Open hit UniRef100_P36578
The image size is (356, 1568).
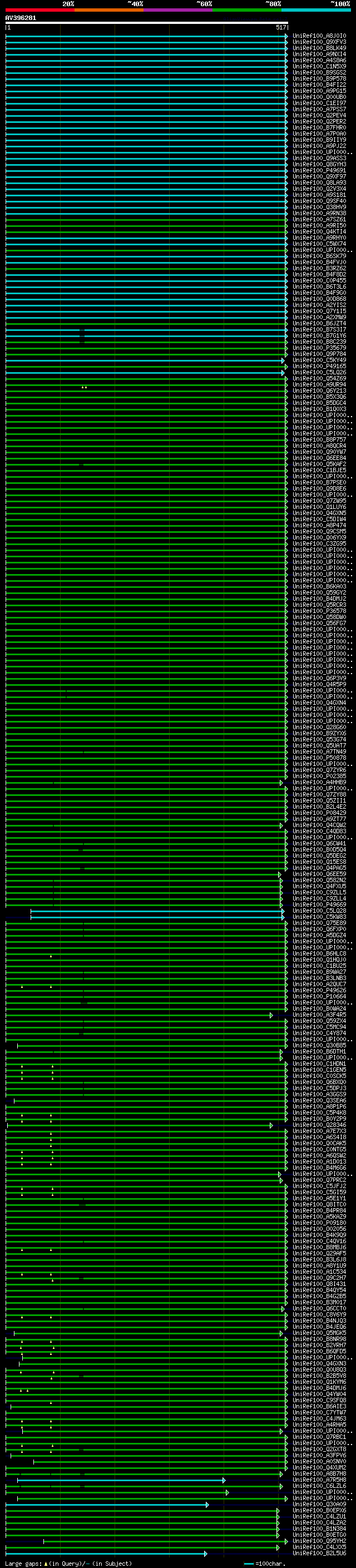[x=319, y=611]
